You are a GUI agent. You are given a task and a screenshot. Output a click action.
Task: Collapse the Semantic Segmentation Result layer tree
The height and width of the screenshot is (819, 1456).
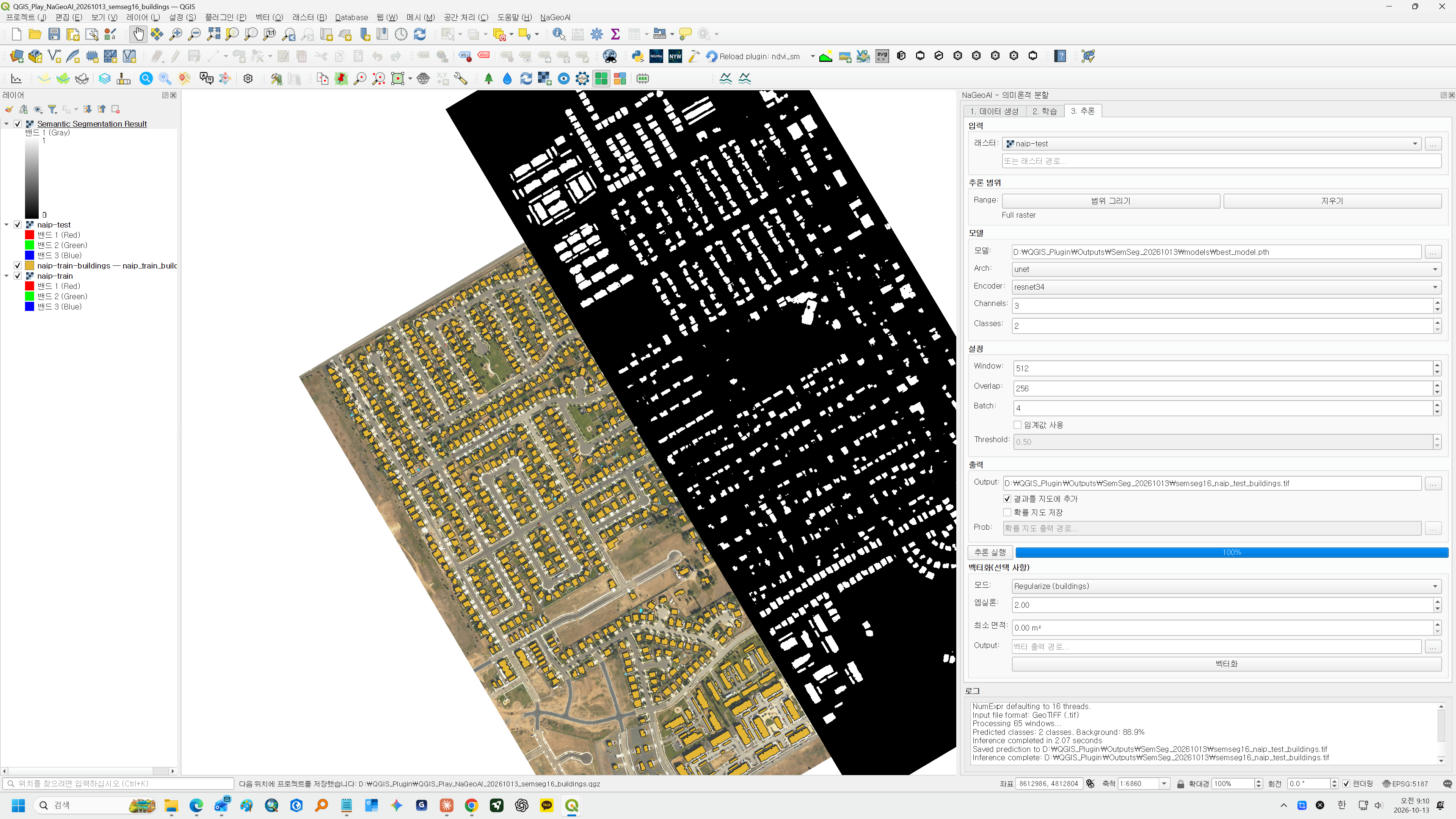(6, 124)
